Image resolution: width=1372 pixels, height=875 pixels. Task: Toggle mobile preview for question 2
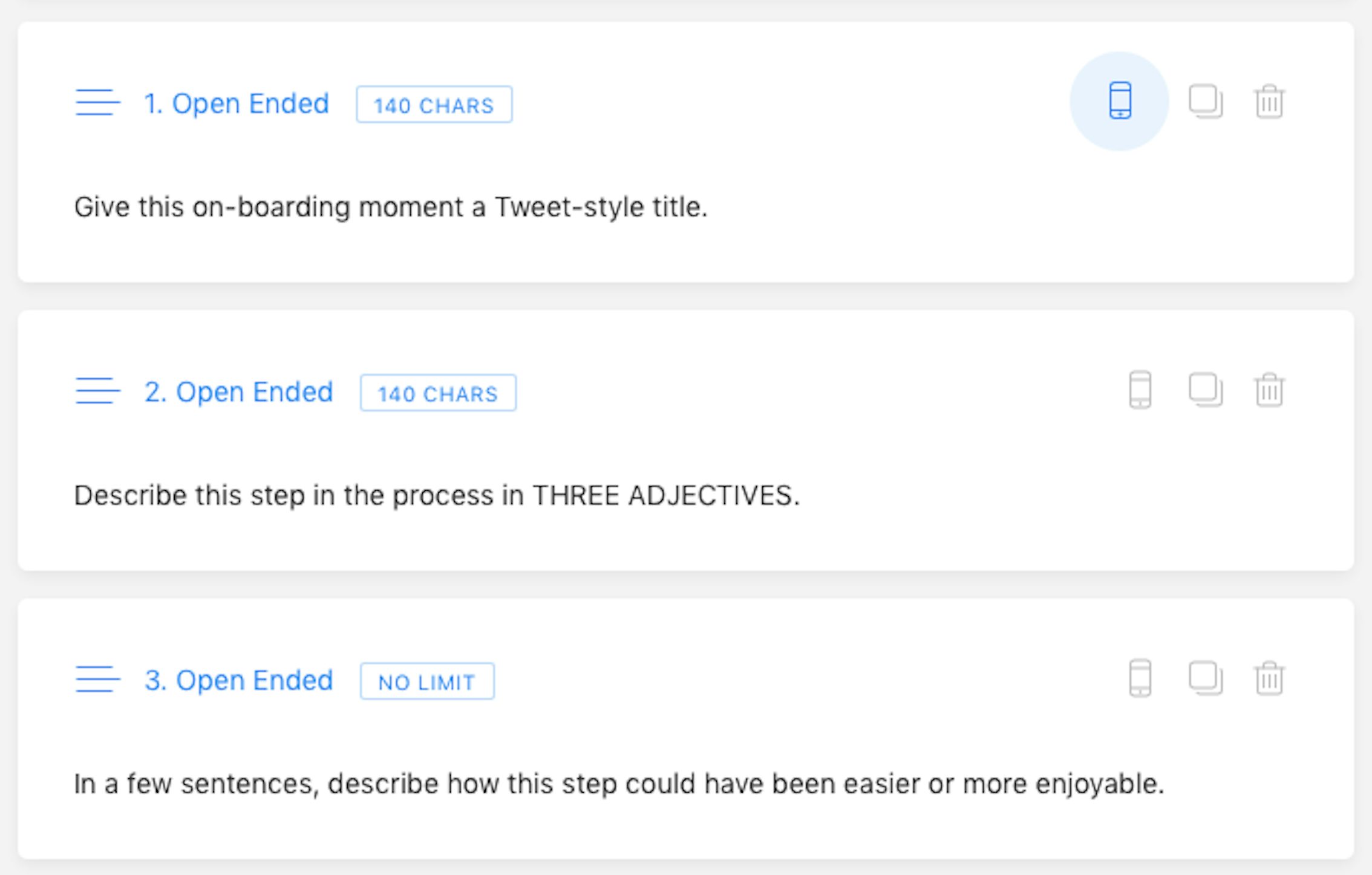click(1140, 390)
